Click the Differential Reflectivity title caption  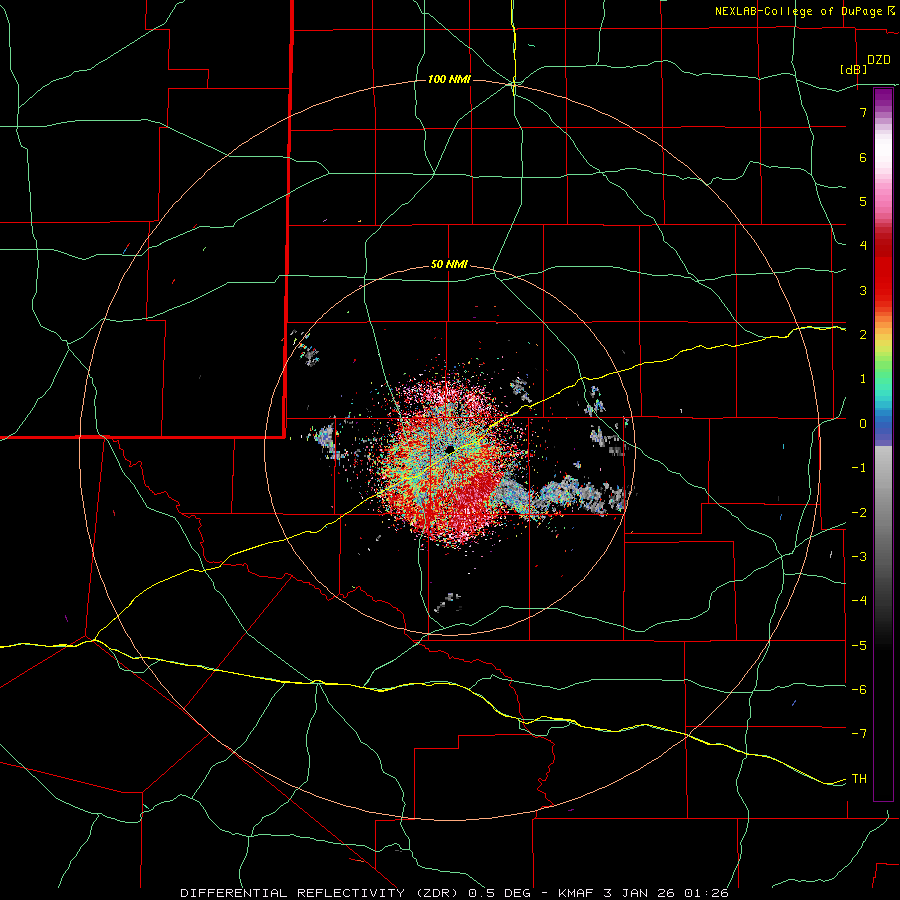tap(454, 893)
